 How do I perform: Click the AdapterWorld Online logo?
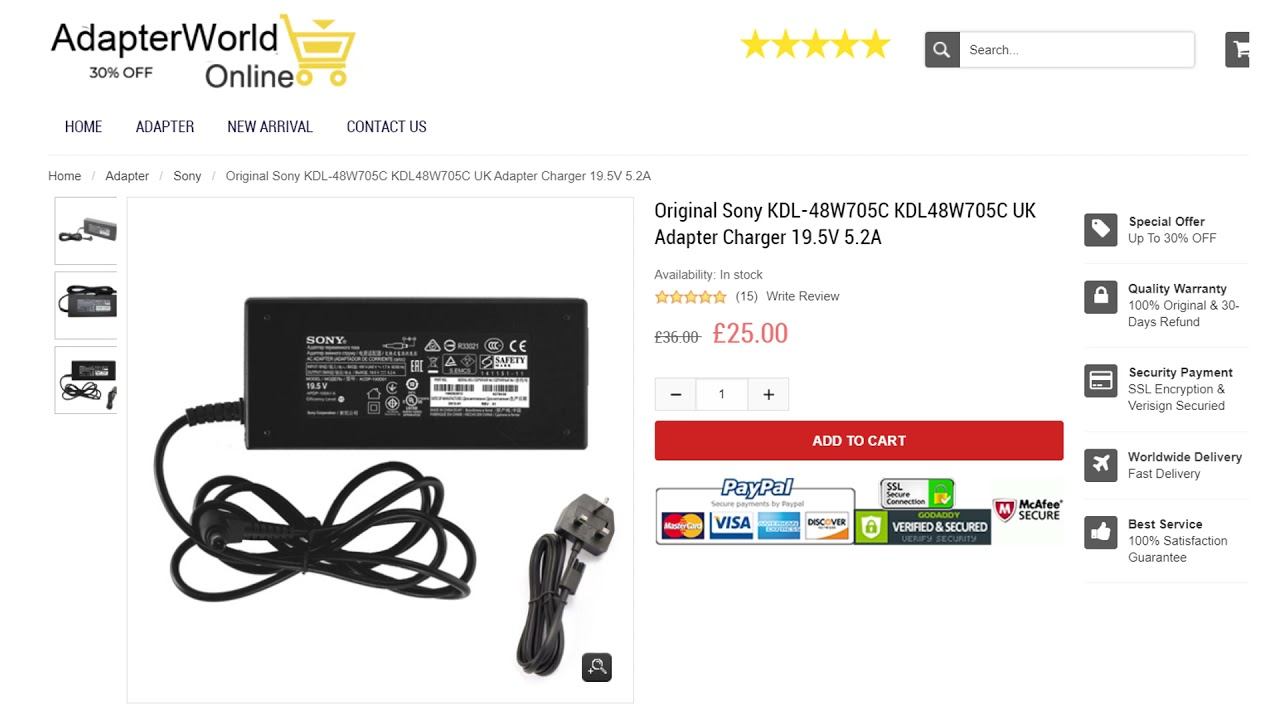click(x=203, y=51)
